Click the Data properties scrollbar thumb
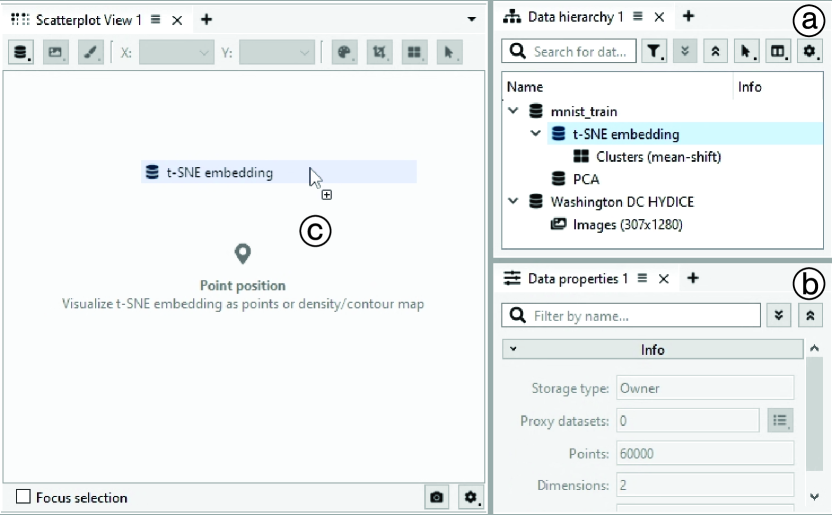The height and width of the screenshot is (515, 832). point(814,414)
